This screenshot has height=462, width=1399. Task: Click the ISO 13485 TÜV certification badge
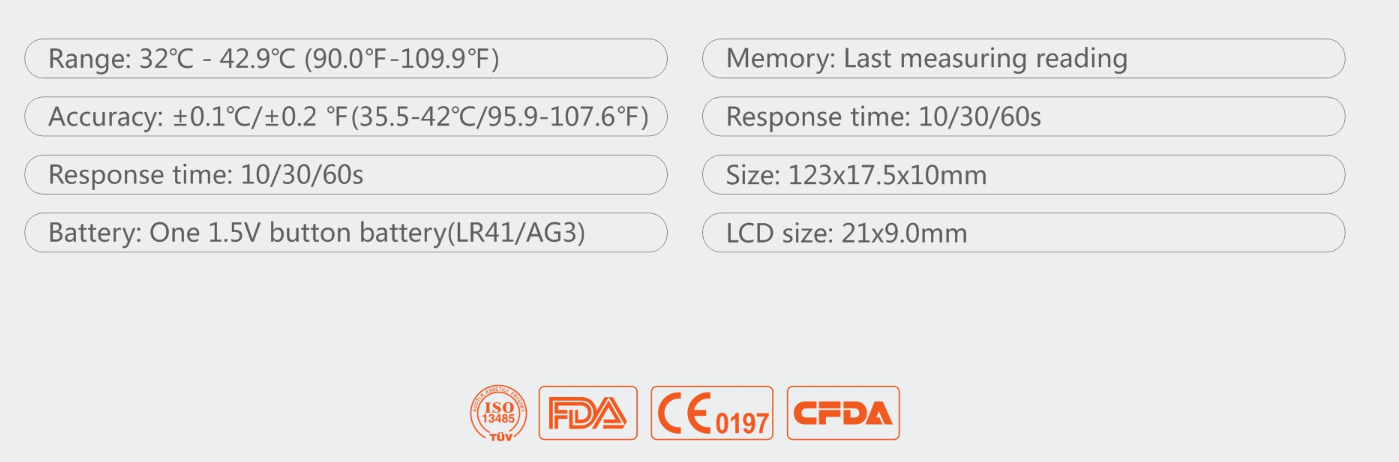coord(498,412)
